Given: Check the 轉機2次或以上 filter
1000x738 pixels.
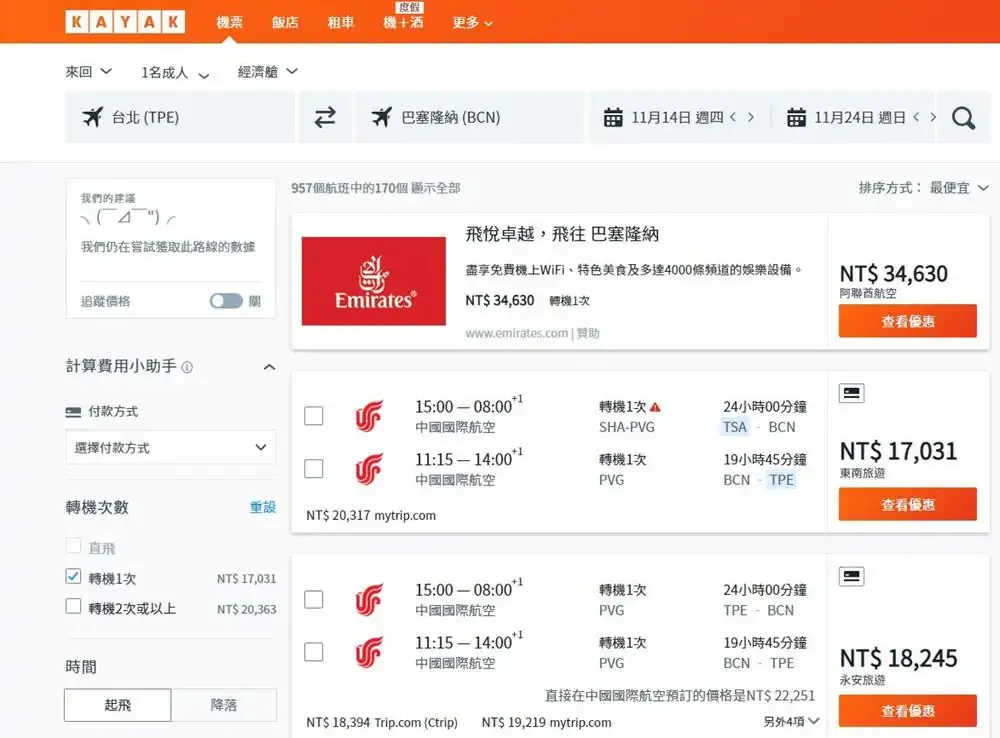Looking at the screenshot, I should [x=73, y=606].
